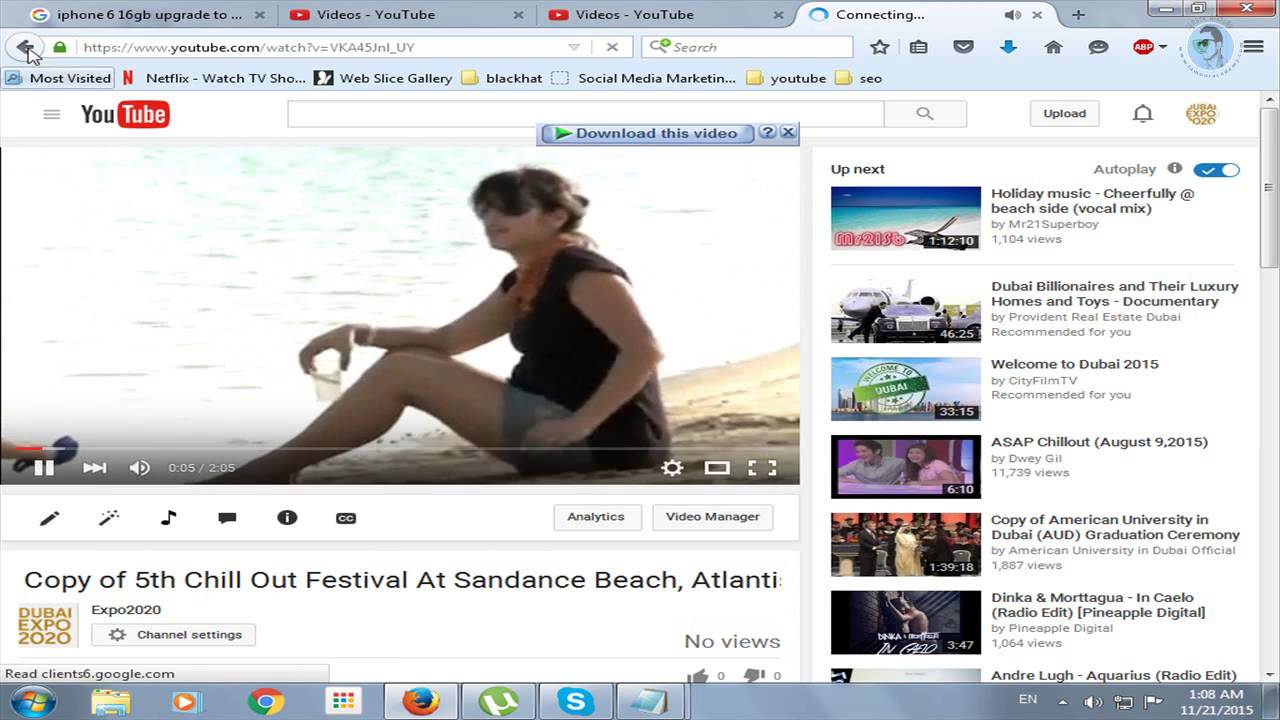Open video player settings gear
The height and width of the screenshot is (720, 1280).
click(x=672, y=467)
